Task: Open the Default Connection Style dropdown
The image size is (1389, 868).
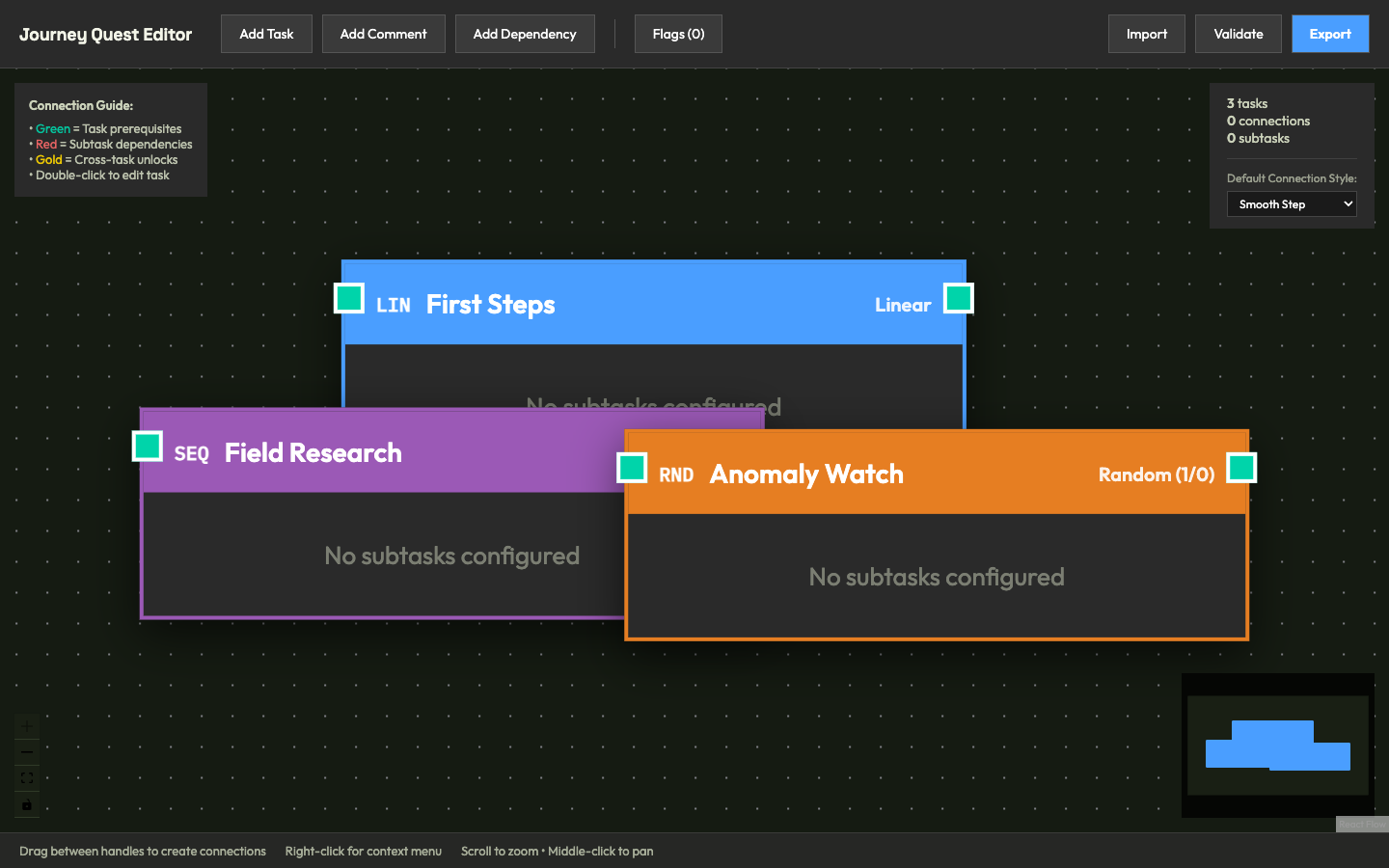Action: (x=1292, y=204)
